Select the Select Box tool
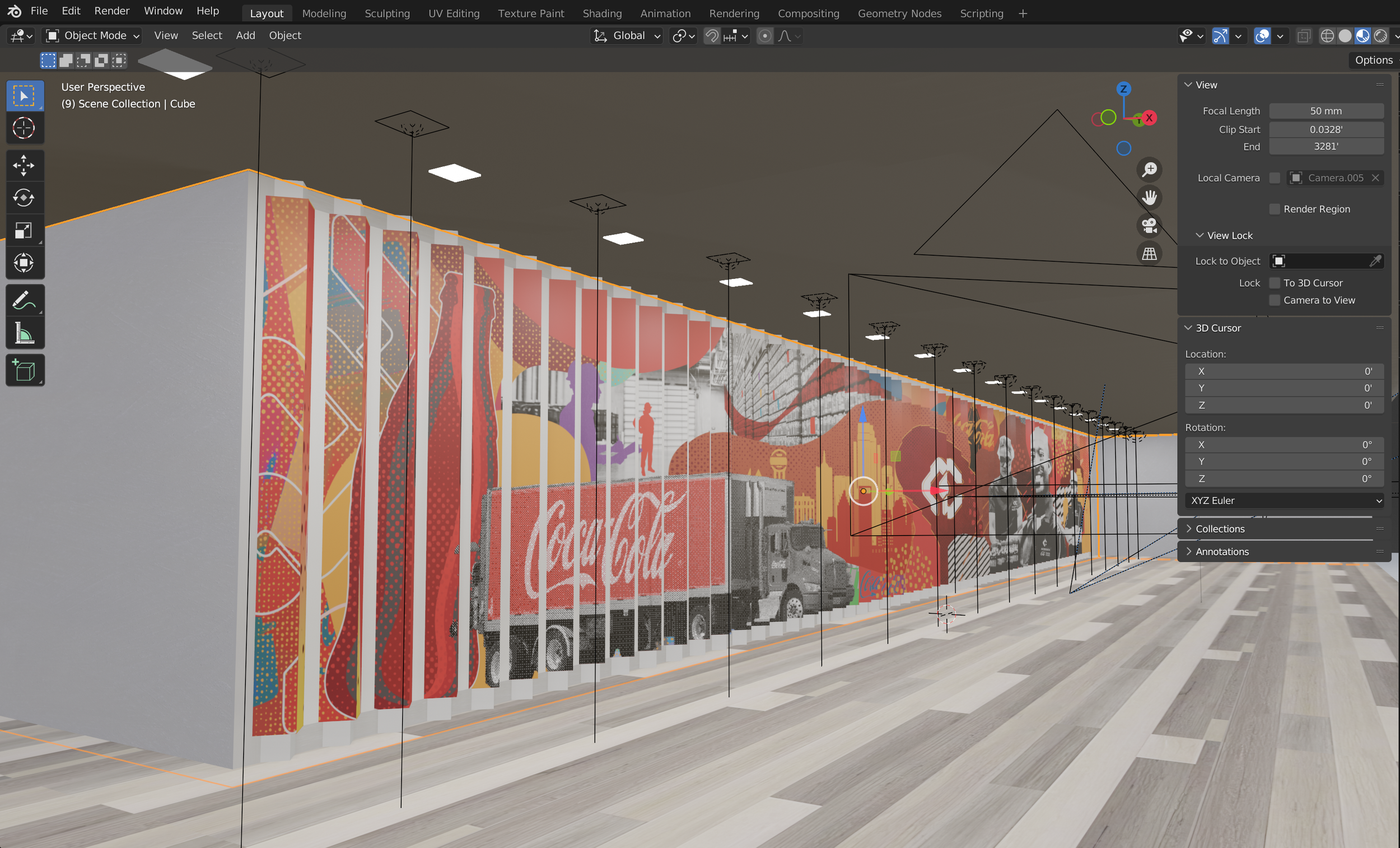The image size is (1400, 848). 25,95
